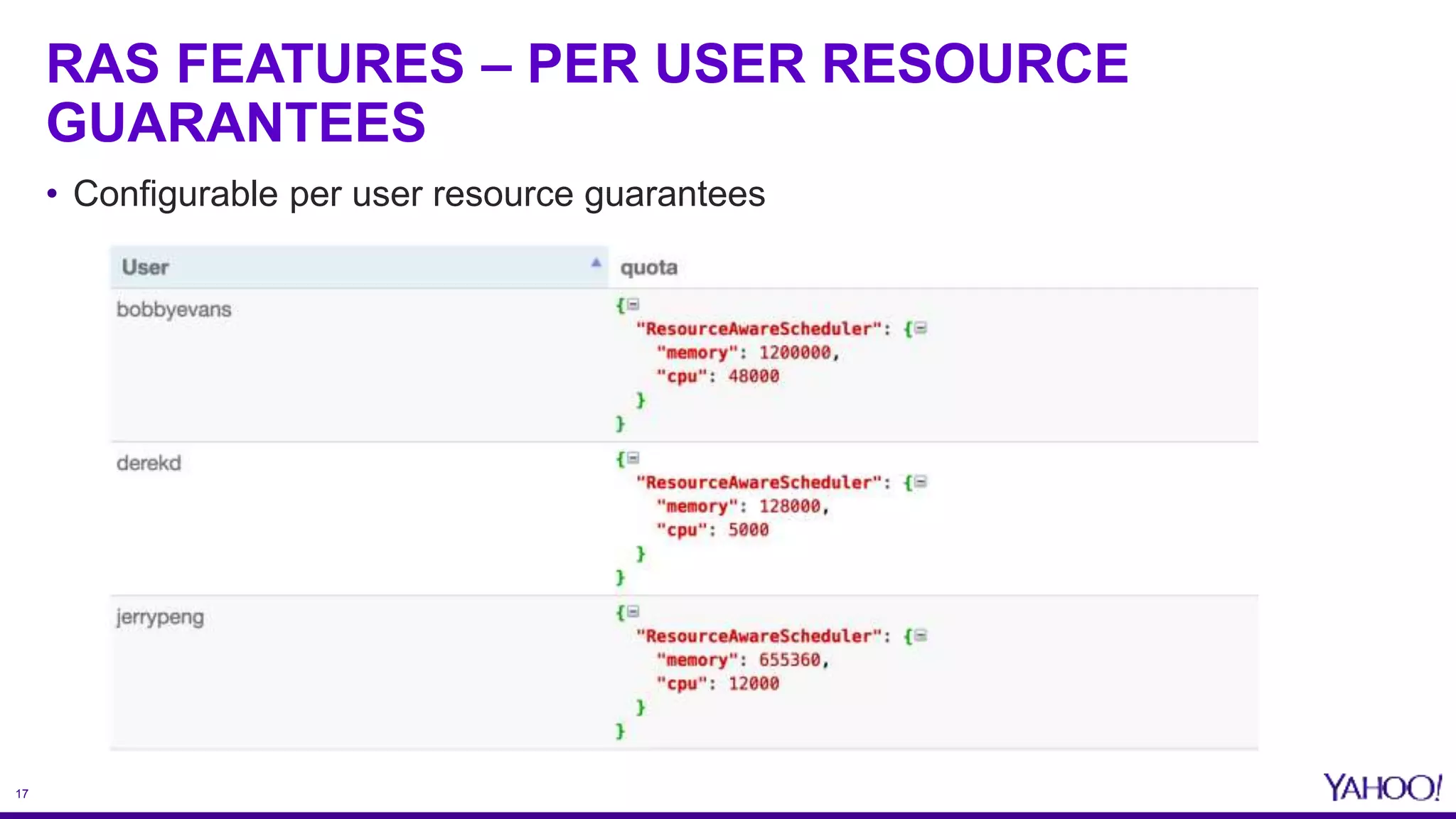Click the ascending sort arrow in User header
This screenshot has width=1456, height=819.
[x=596, y=263]
